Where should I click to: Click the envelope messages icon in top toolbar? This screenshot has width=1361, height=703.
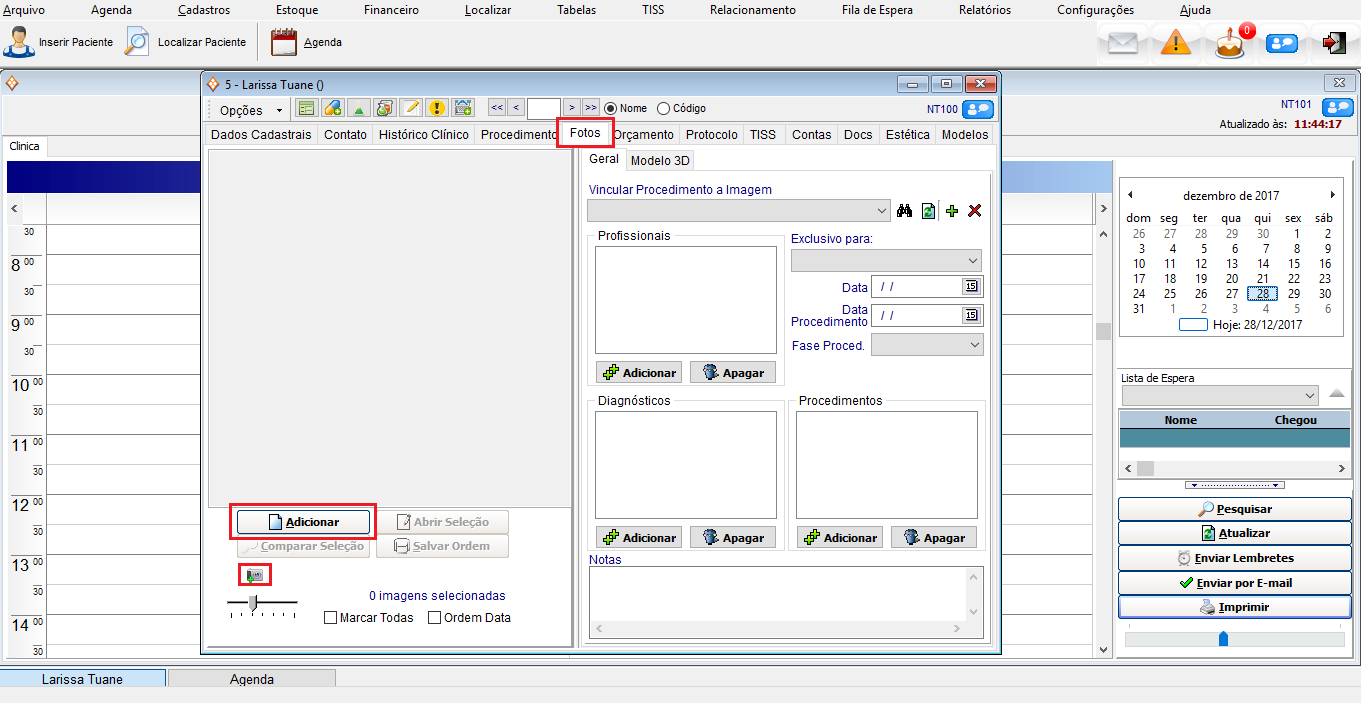coord(1123,43)
